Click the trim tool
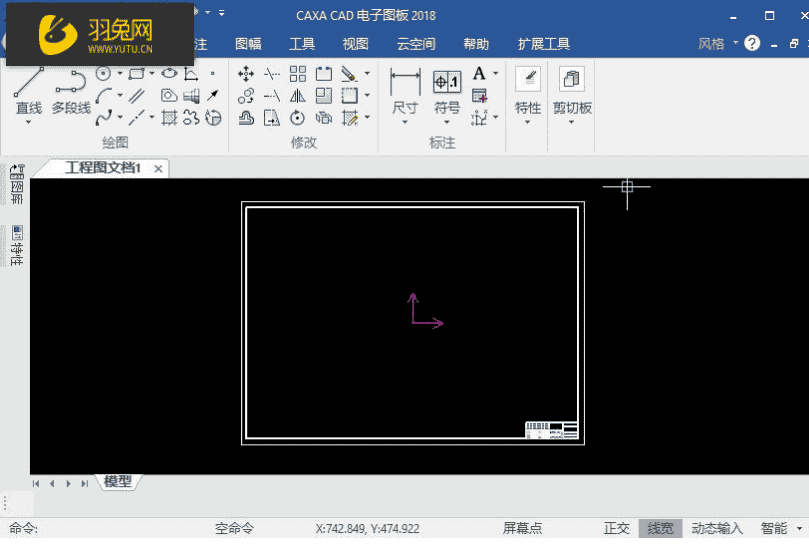 [x=272, y=74]
